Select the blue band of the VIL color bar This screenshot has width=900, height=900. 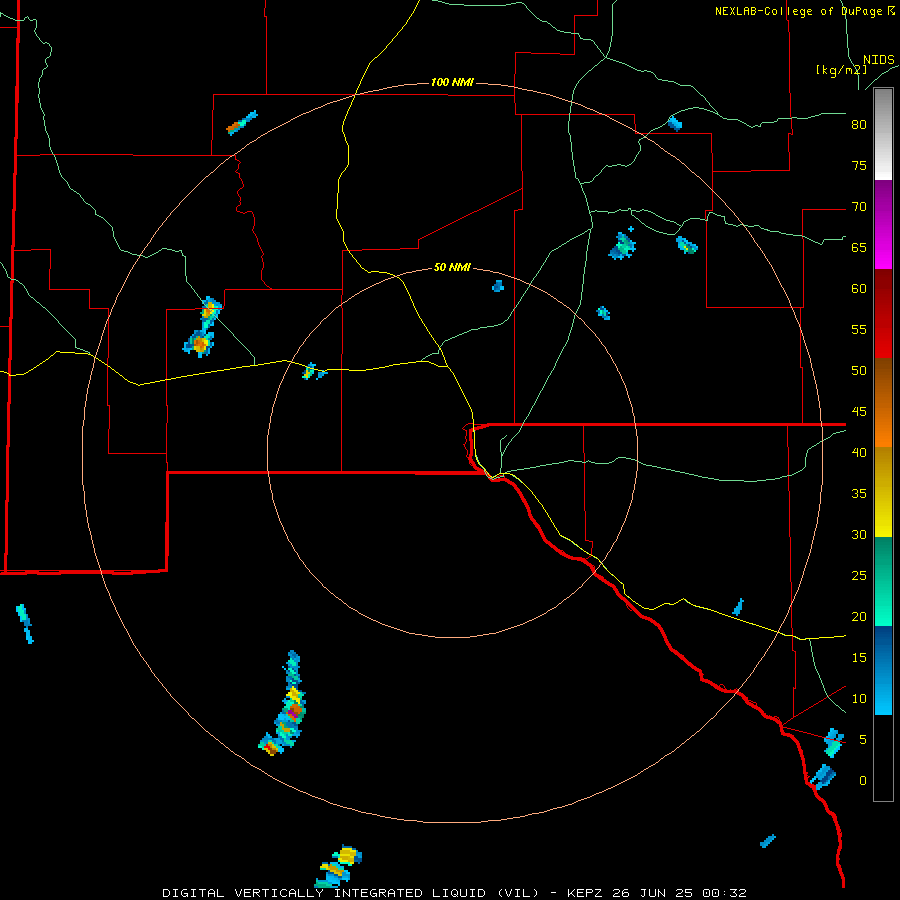coord(883,670)
